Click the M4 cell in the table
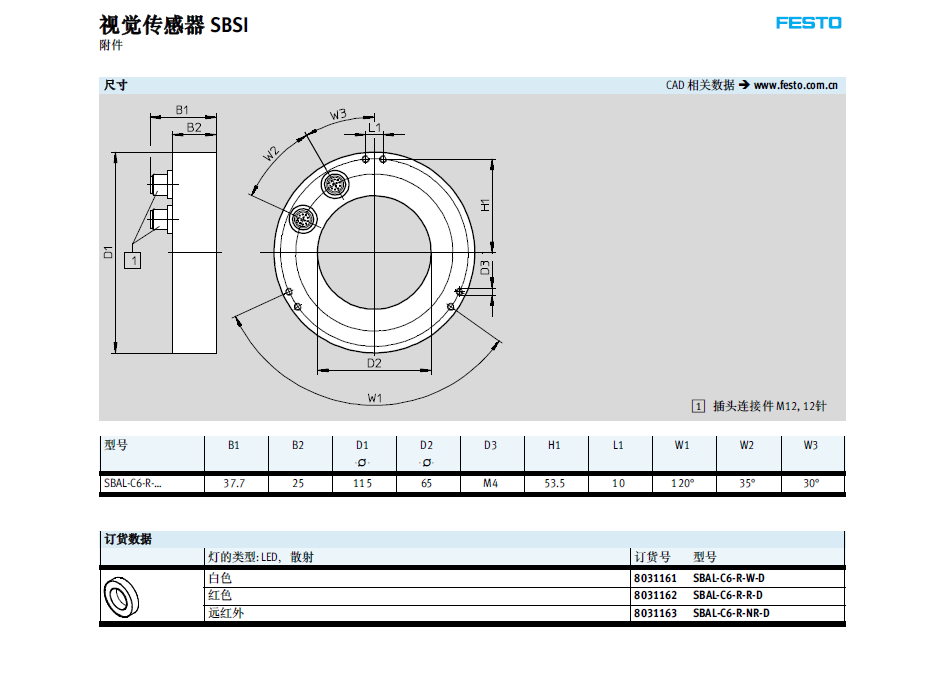 coord(490,483)
